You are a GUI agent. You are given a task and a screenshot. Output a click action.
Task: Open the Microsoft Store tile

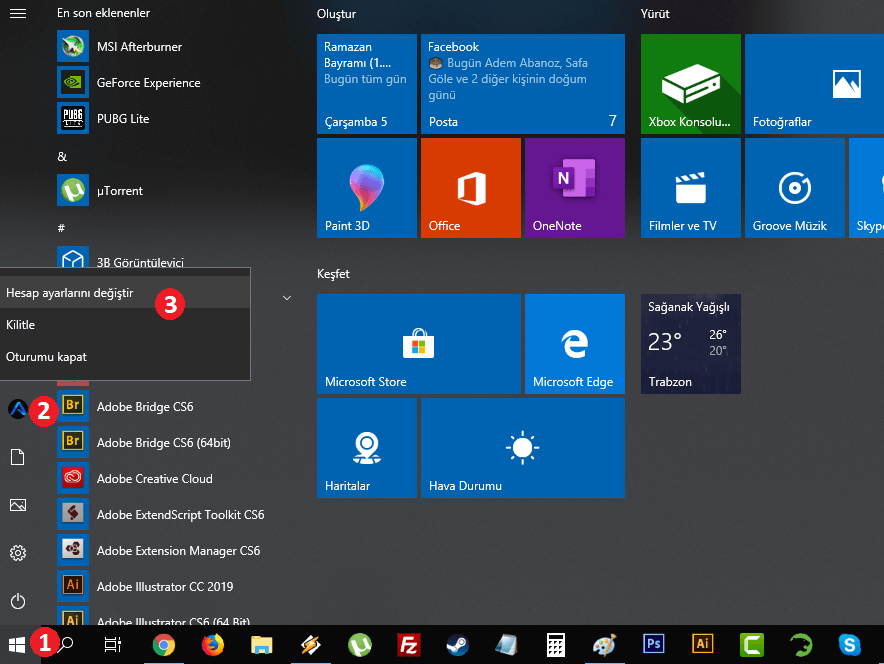click(x=418, y=344)
